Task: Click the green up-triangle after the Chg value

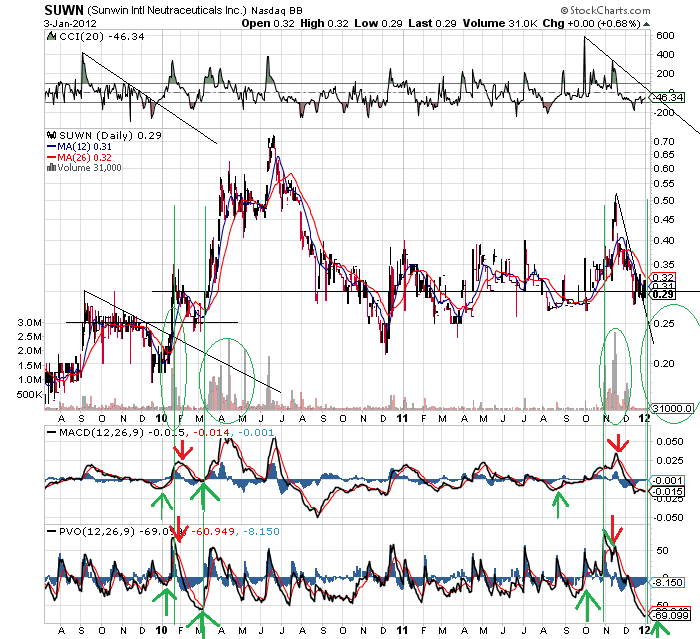Action: coord(646,24)
